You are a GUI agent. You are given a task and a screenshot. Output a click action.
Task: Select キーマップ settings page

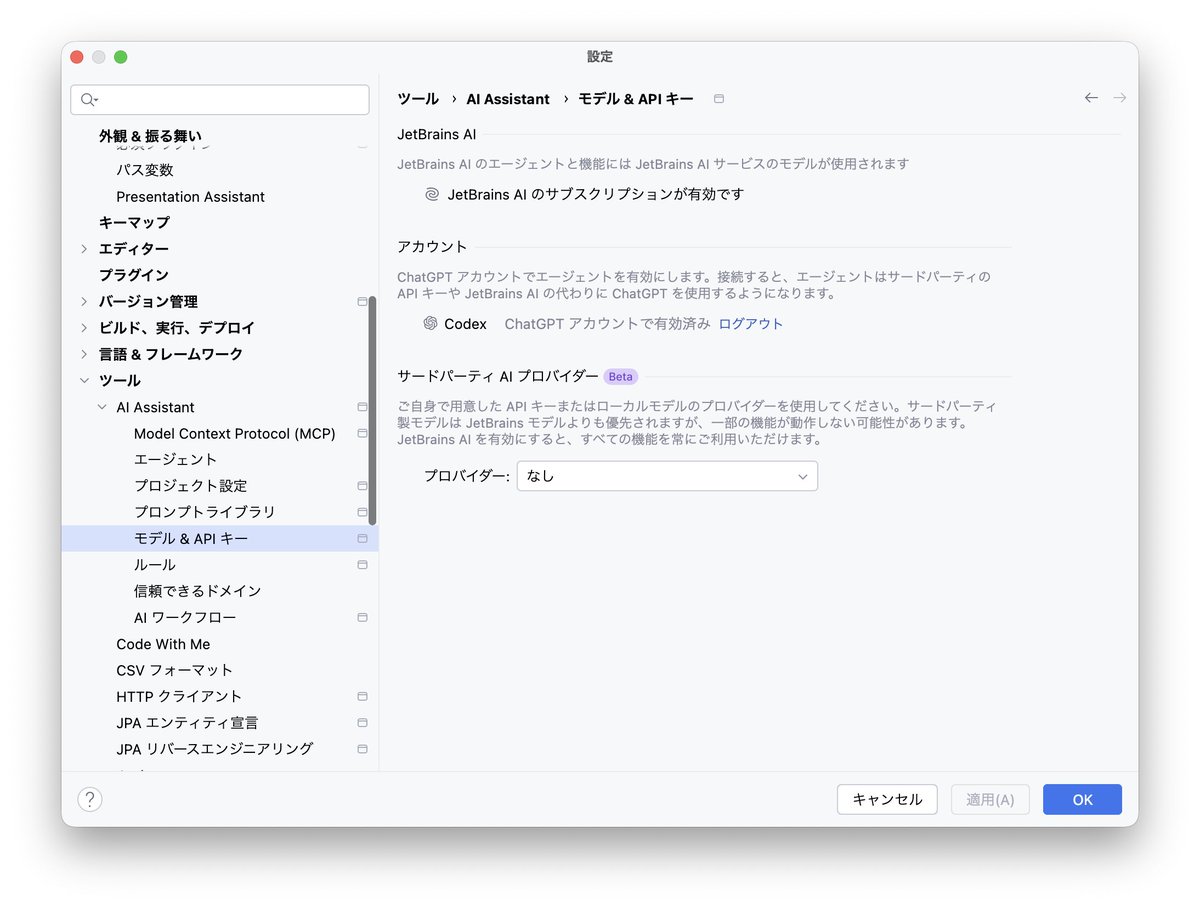(134, 222)
